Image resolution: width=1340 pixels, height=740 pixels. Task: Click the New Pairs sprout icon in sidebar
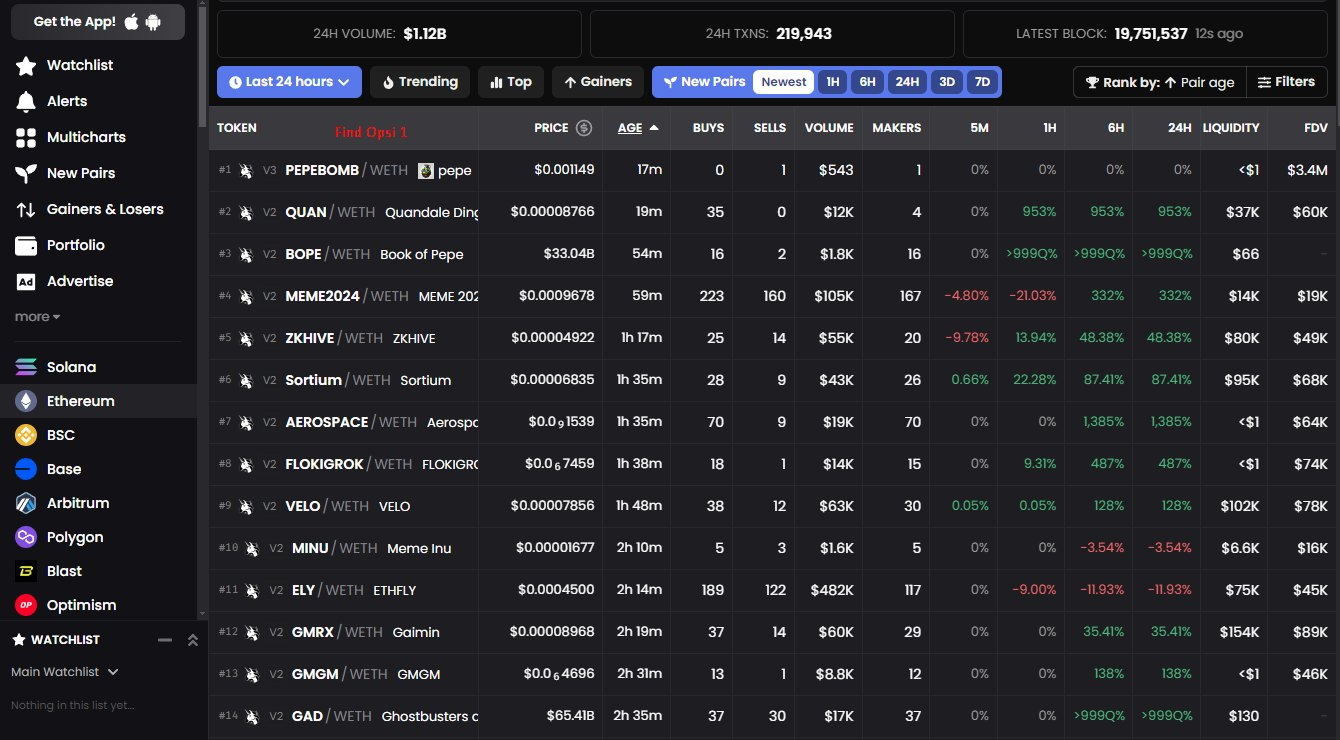[x=26, y=174]
